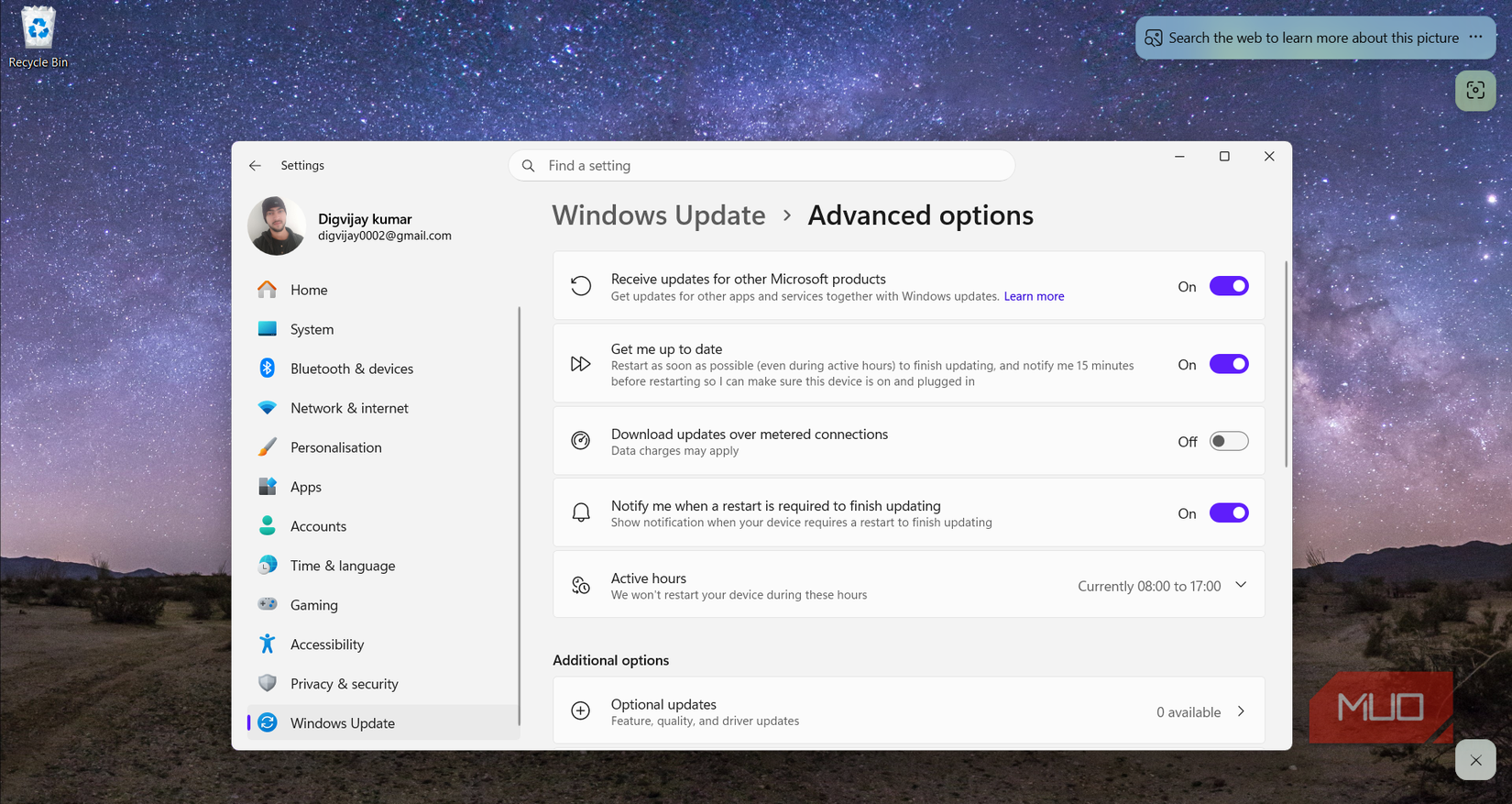This screenshot has height=804, width=1512.
Task: Enable download updates over metered connections
Action: coord(1229,441)
